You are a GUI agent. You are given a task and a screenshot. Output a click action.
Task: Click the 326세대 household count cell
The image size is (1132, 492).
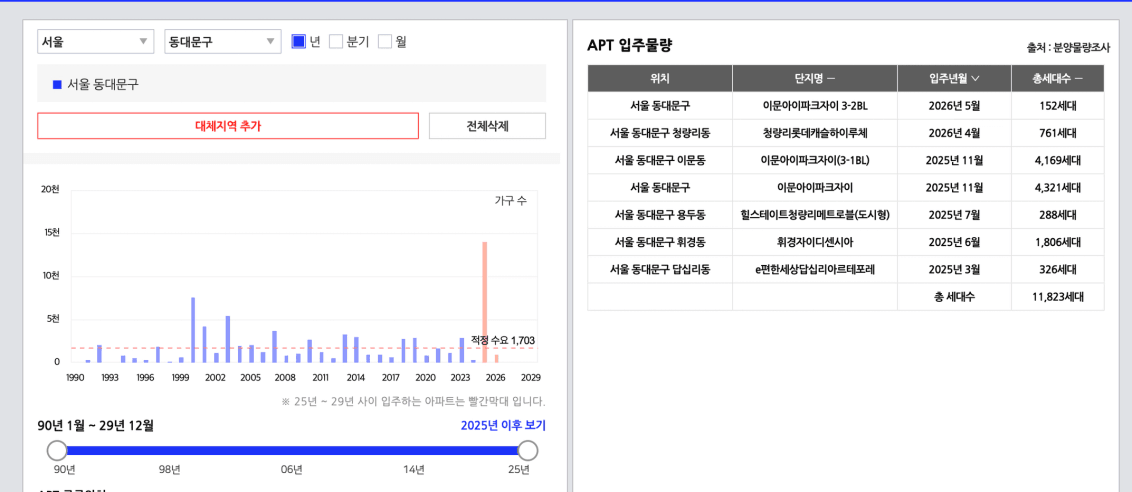coord(1058,269)
